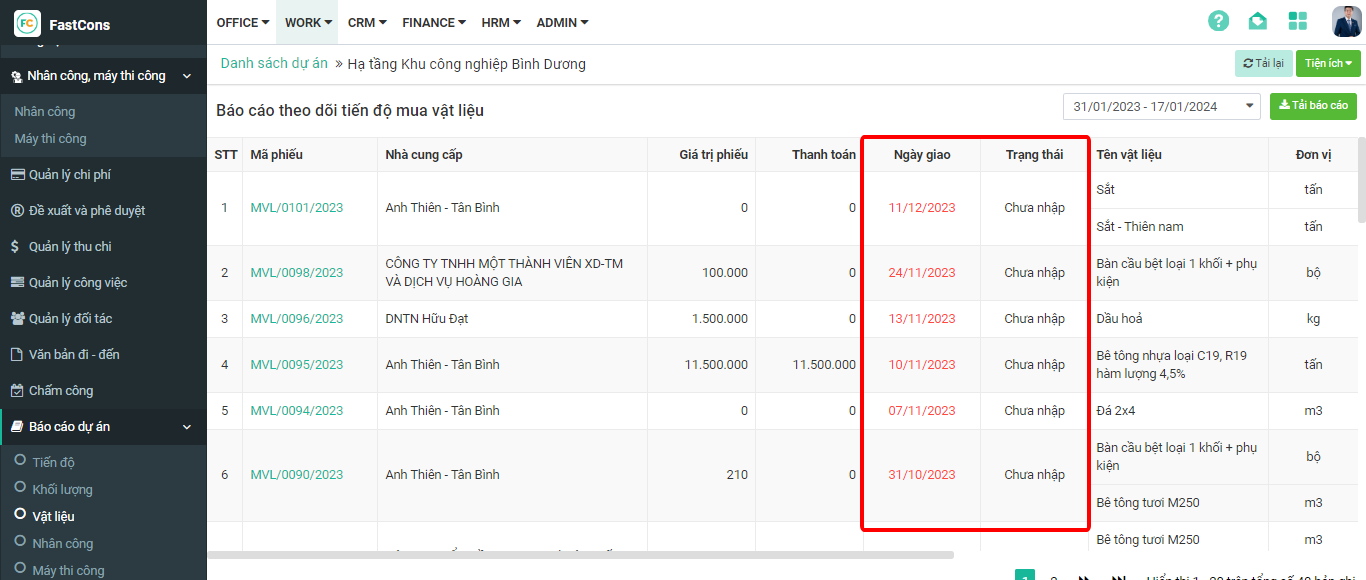Click the Tải báo cáo button
Screen dimensions: 1366x580
coord(1313,106)
